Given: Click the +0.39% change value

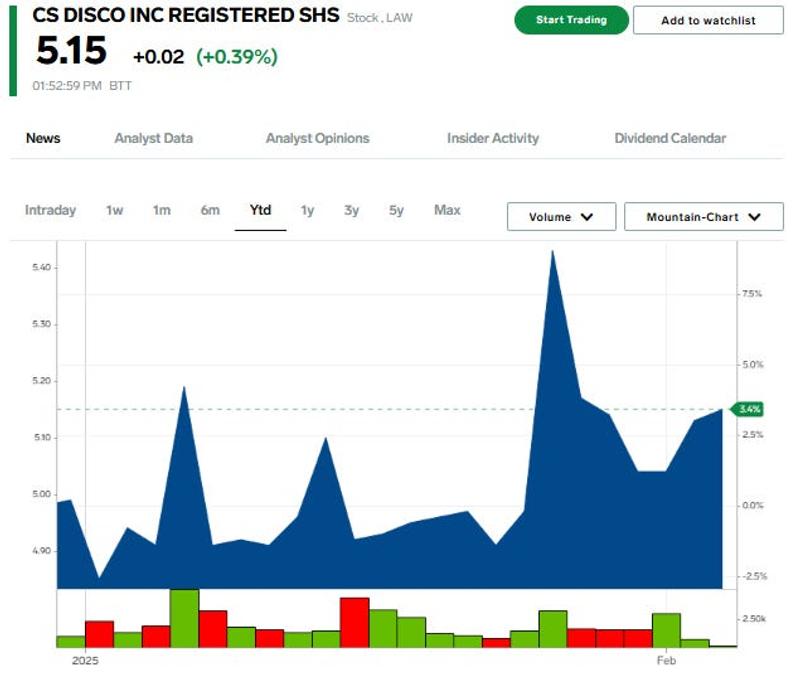Looking at the screenshot, I should click(237, 57).
